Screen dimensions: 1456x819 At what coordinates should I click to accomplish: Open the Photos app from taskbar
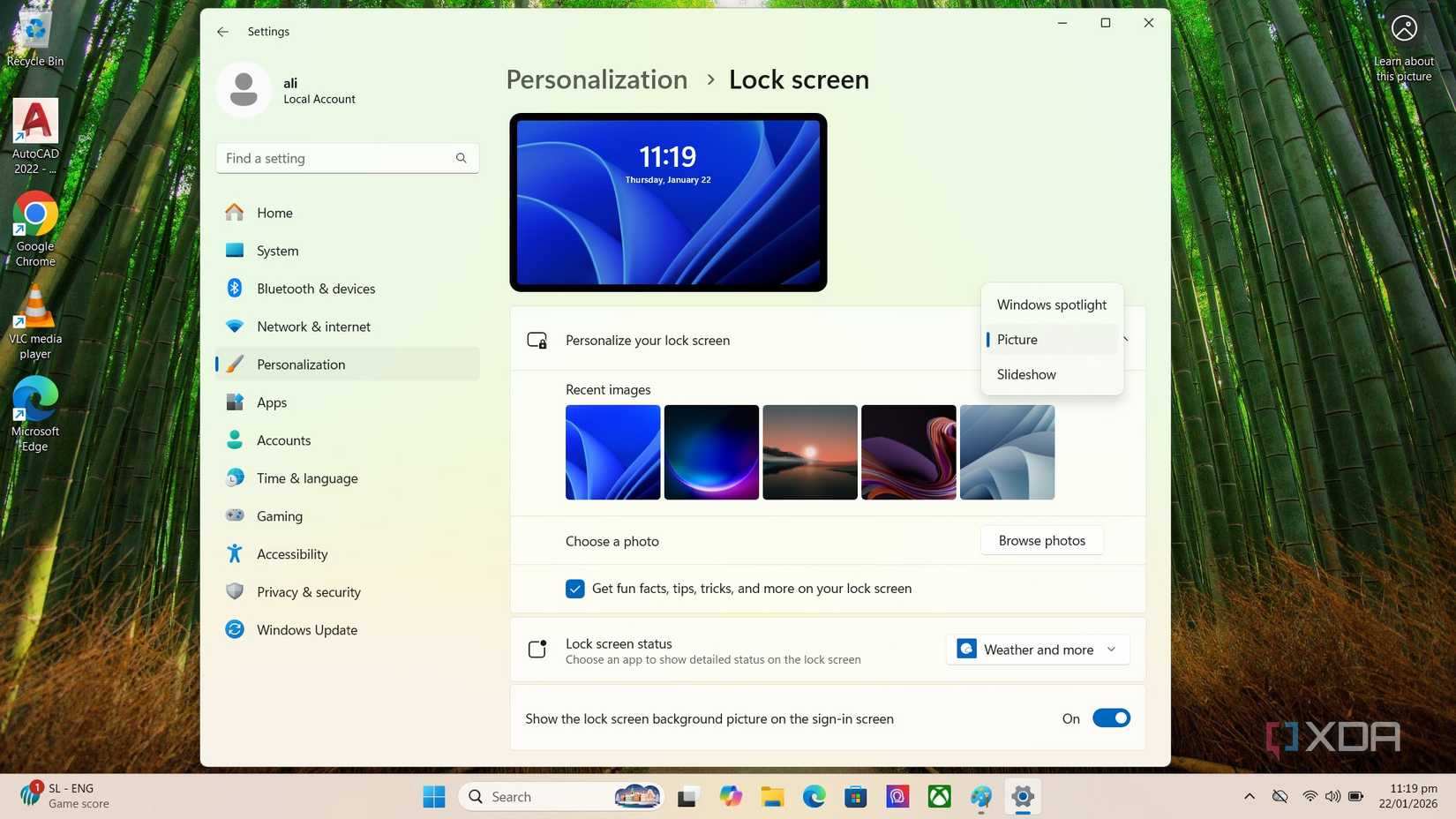point(897,796)
